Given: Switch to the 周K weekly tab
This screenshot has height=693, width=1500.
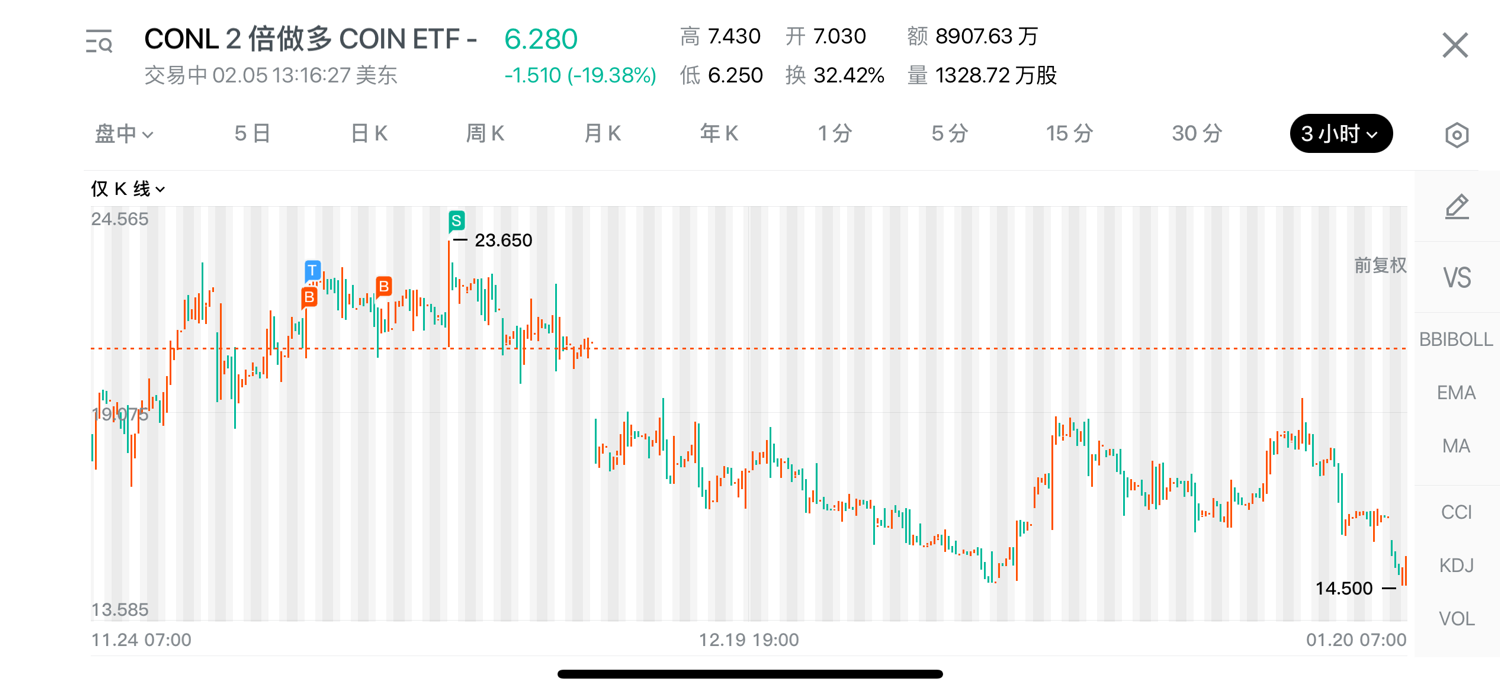Looking at the screenshot, I should click(485, 134).
